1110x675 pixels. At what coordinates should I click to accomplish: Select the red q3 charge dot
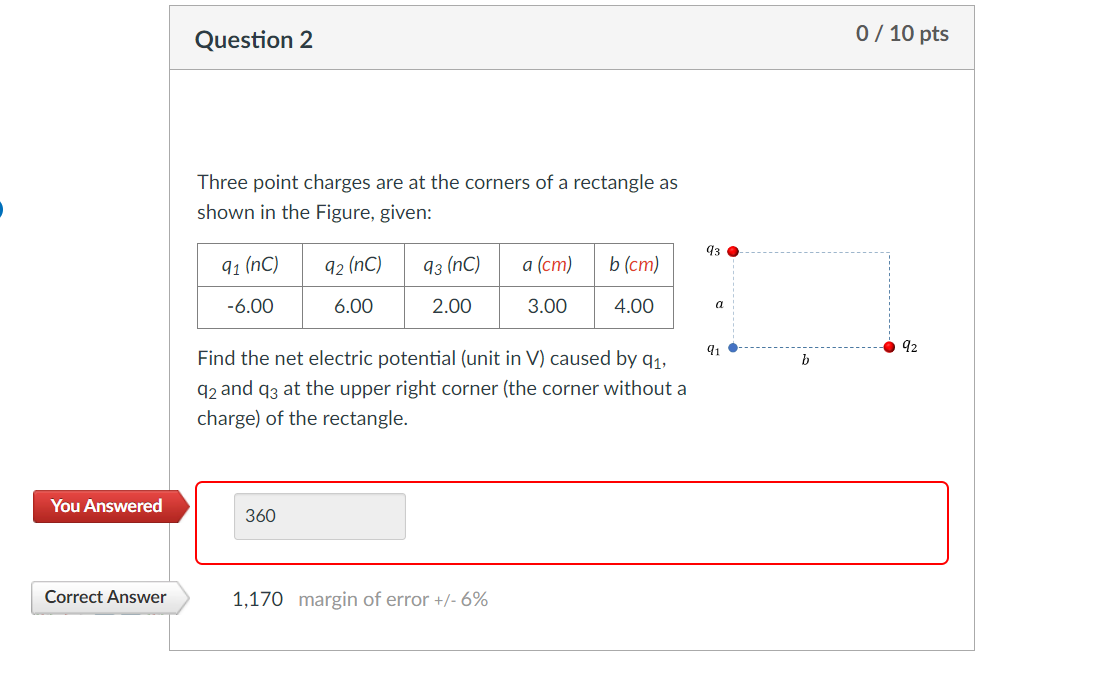pos(733,251)
